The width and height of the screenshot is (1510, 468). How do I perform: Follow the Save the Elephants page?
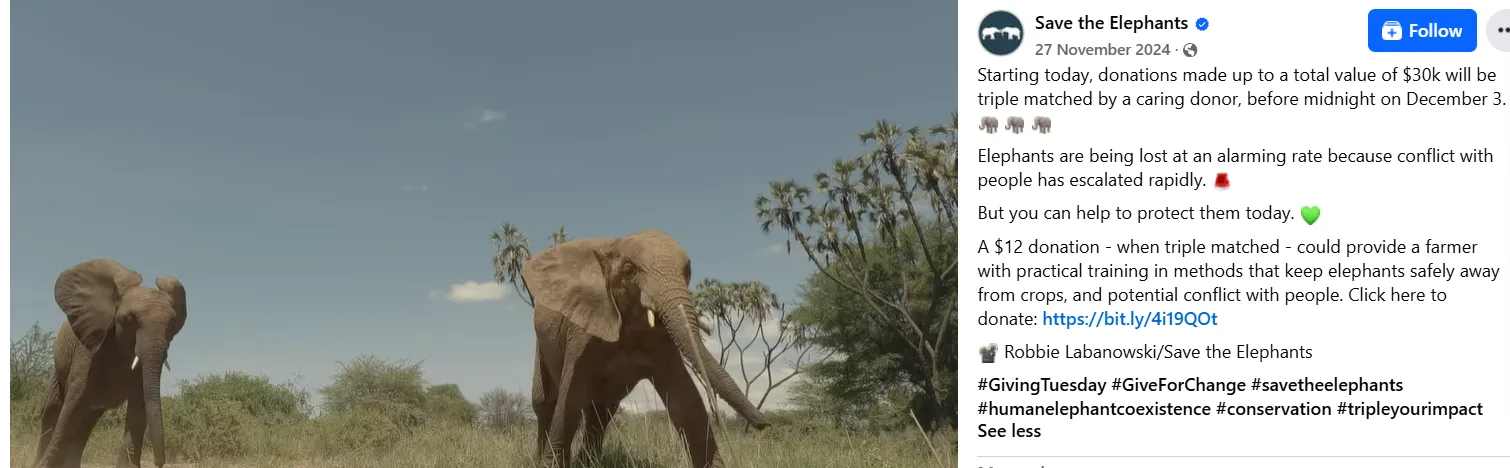tap(1422, 31)
